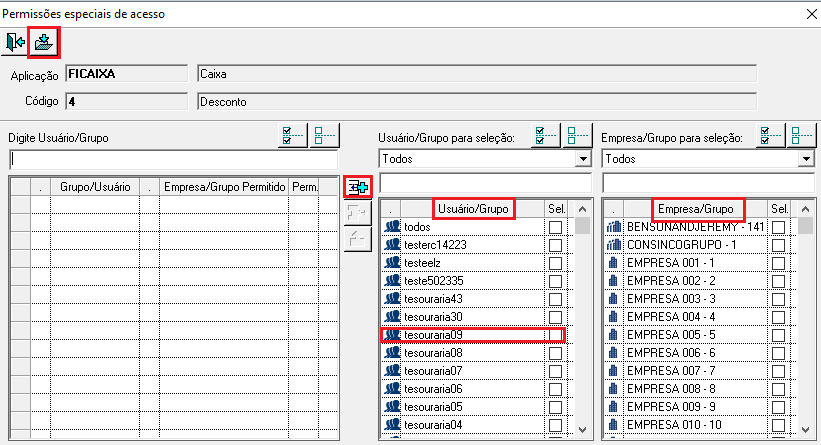The width and height of the screenshot is (821, 445).
Task: Deselect all in Digite Usuário/Grupo list
Action: [x=324, y=136]
